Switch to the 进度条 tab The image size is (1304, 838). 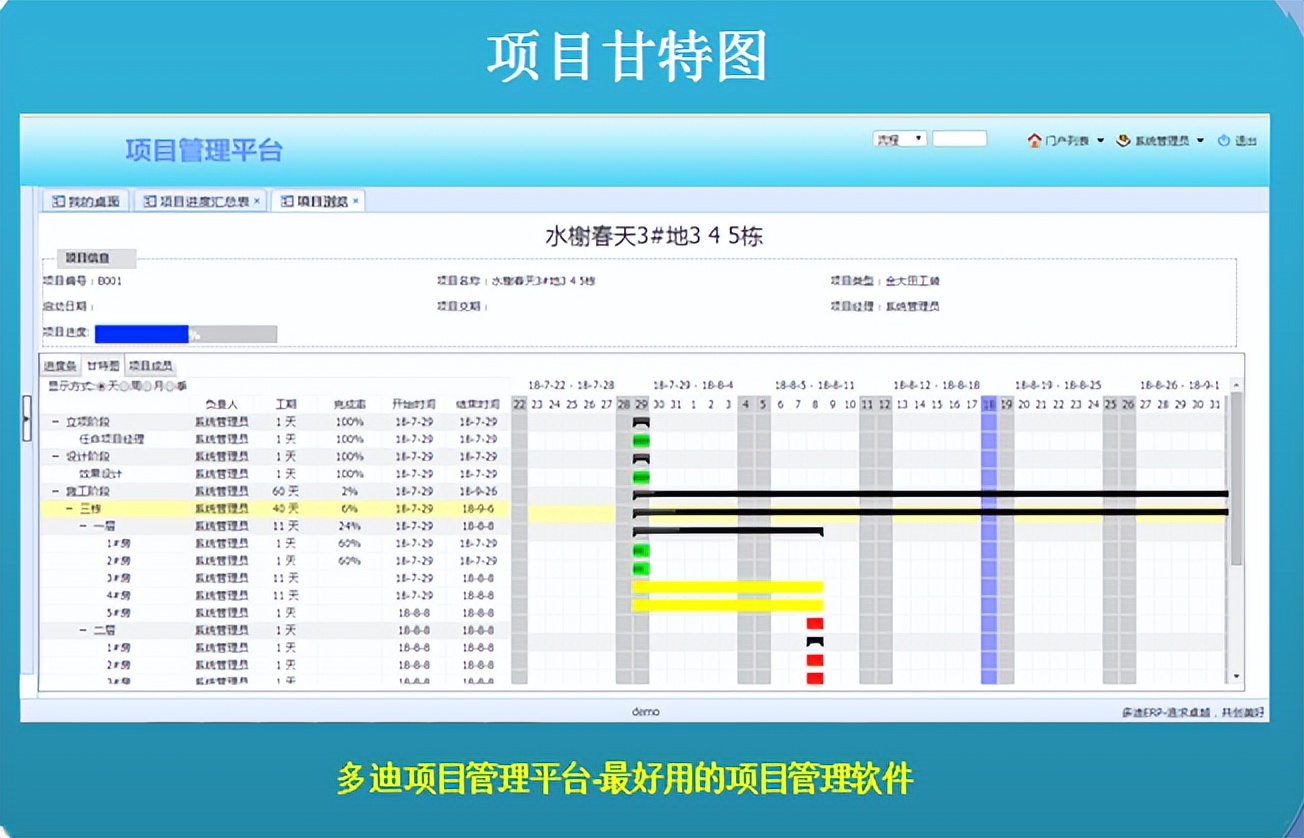tap(59, 366)
